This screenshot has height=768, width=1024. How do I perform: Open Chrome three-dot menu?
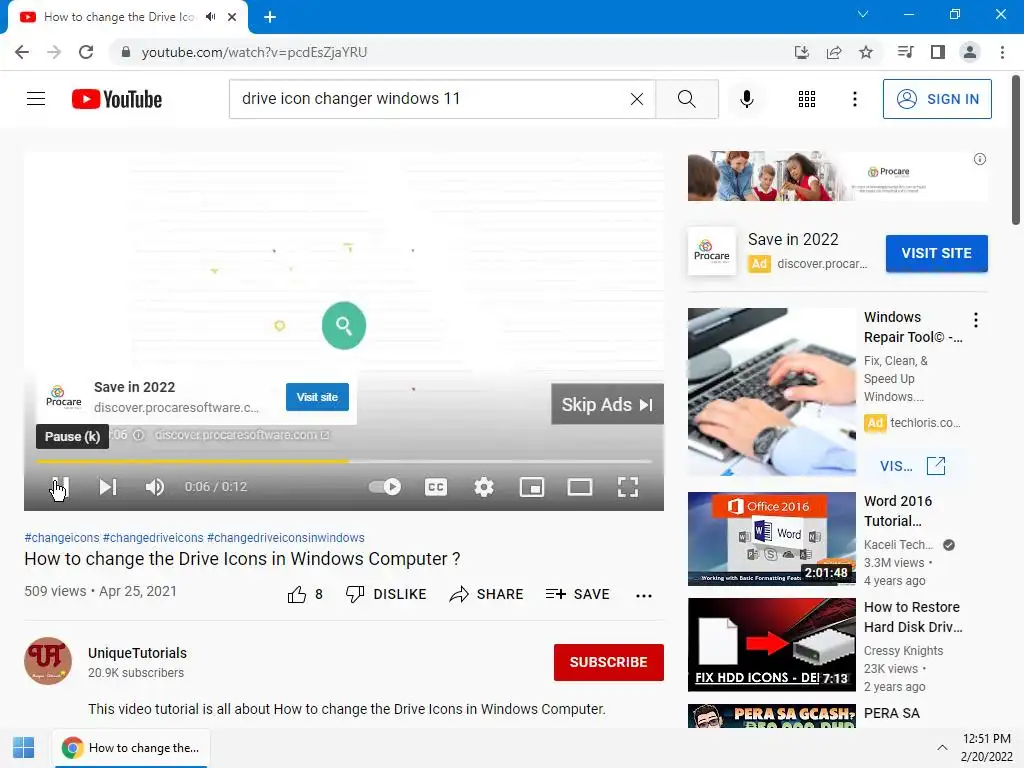(1002, 52)
